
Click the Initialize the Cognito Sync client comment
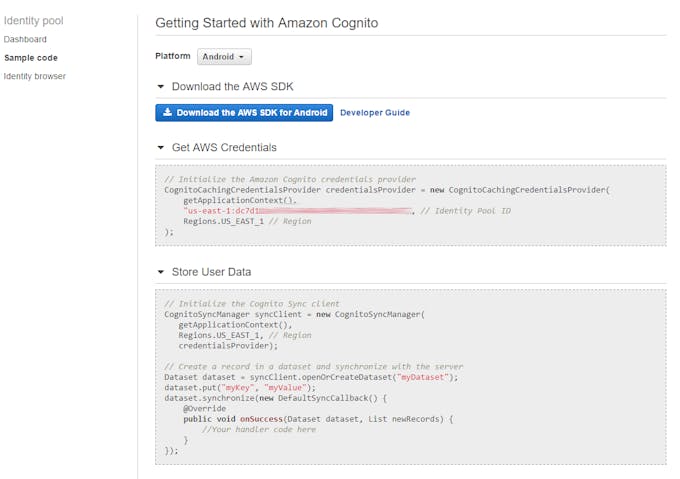coord(252,304)
